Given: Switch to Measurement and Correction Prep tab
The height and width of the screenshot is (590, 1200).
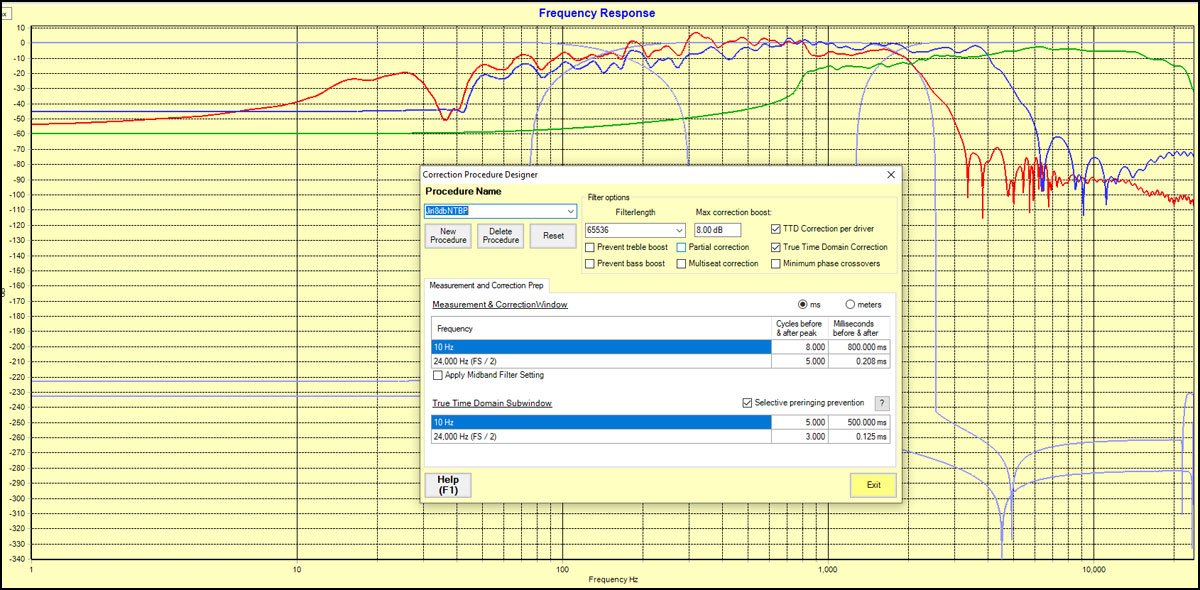Looking at the screenshot, I should [x=486, y=286].
